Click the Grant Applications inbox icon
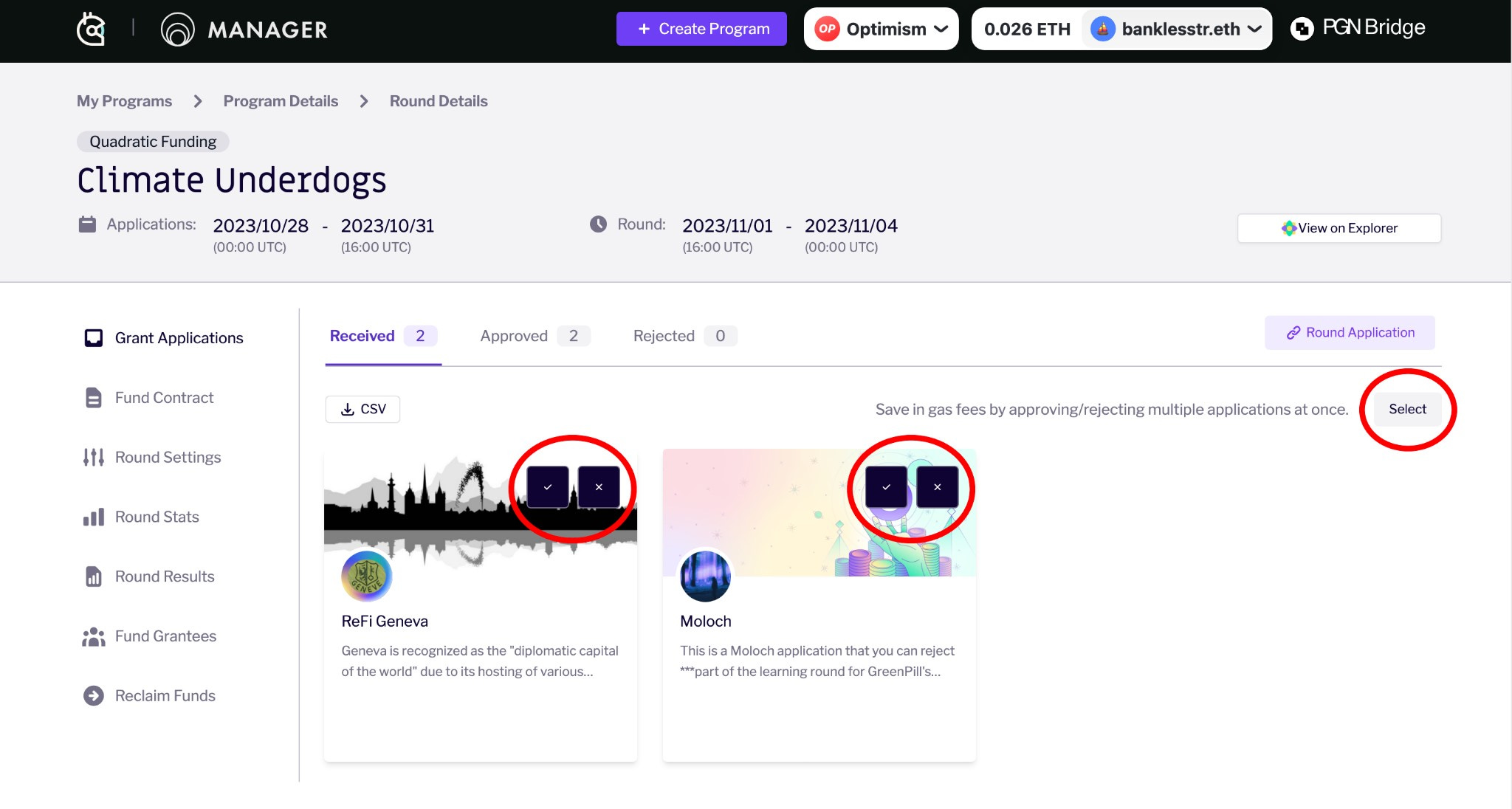 coord(94,338)
